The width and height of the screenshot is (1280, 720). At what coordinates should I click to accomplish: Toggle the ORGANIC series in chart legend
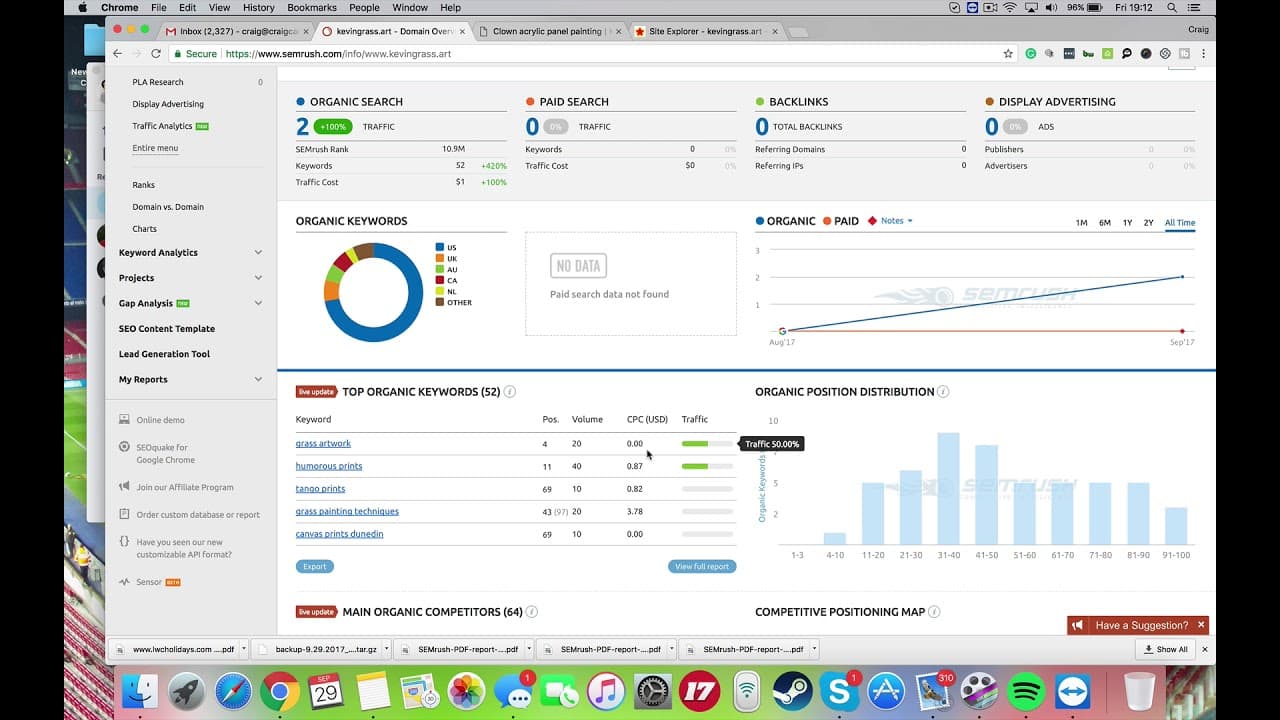coord(786,221)
